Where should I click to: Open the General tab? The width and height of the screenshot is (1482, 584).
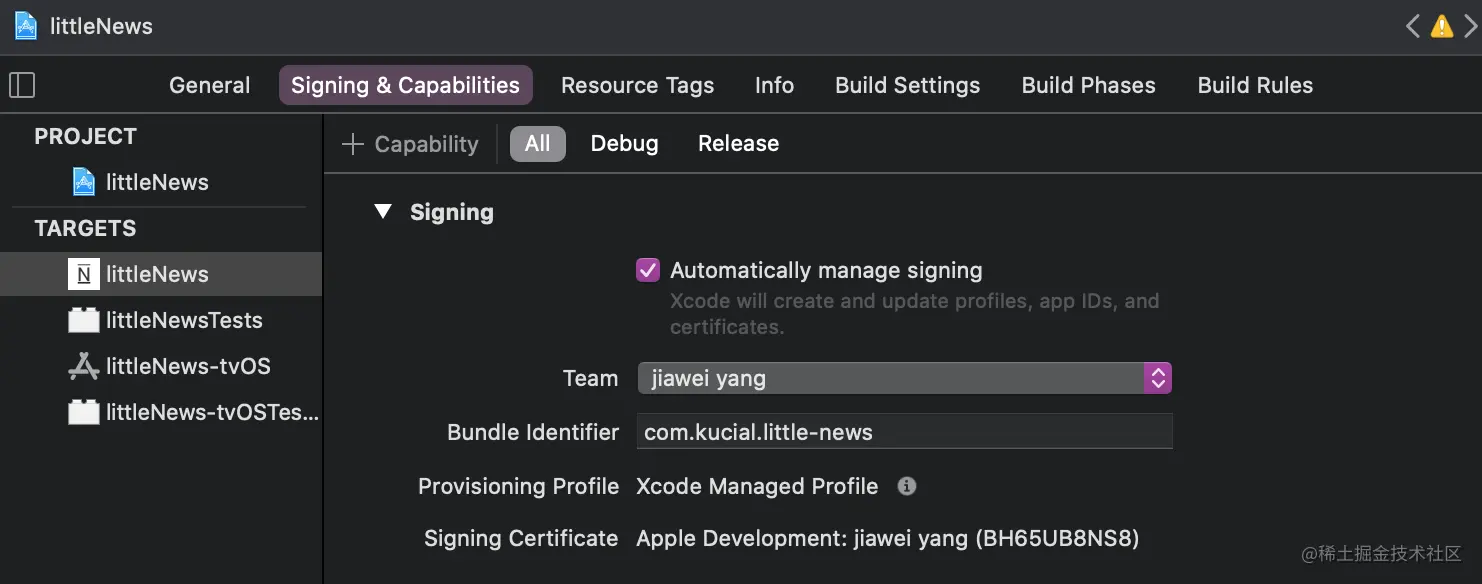[209, 85]
